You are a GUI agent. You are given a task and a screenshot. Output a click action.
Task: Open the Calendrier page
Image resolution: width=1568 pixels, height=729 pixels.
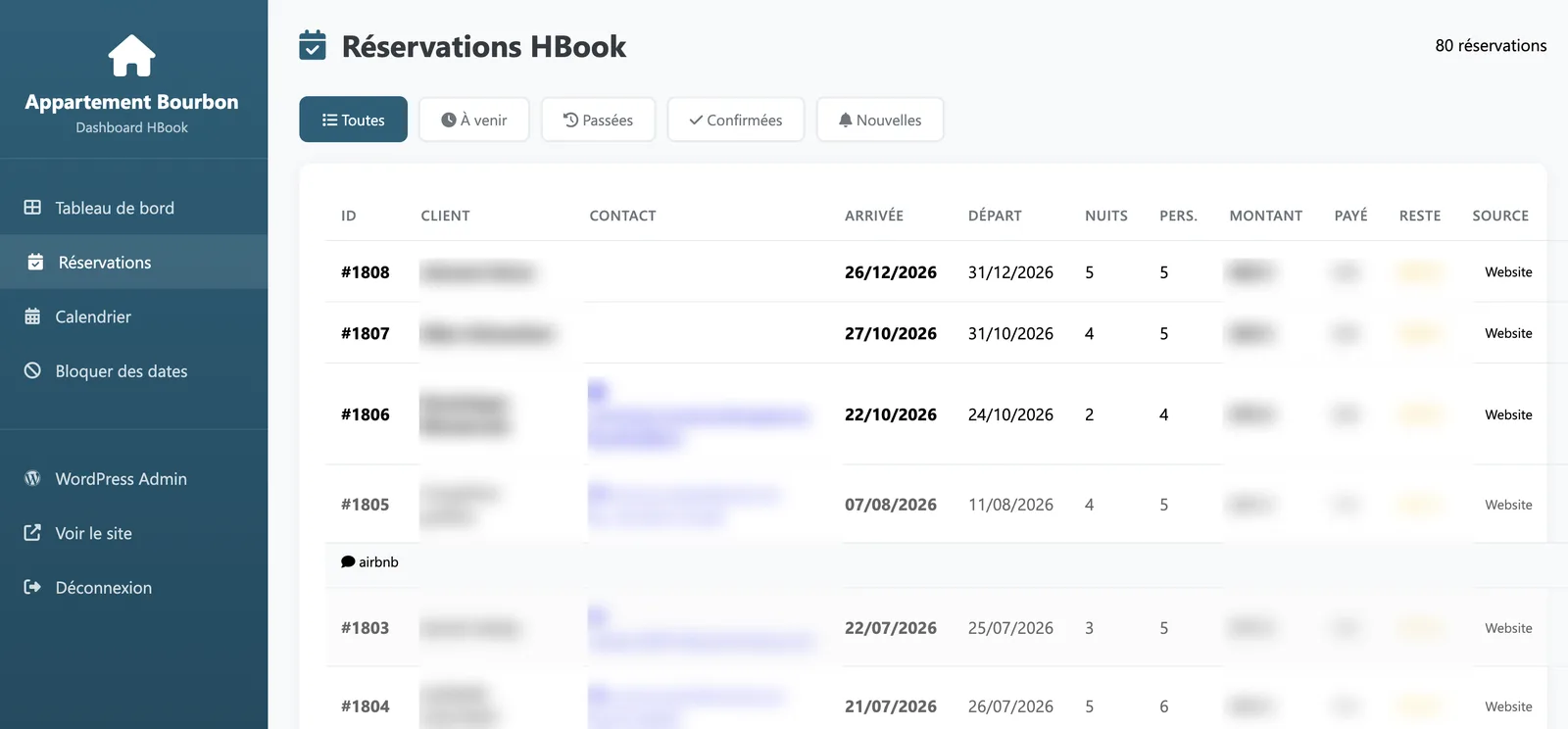point(133,316)
